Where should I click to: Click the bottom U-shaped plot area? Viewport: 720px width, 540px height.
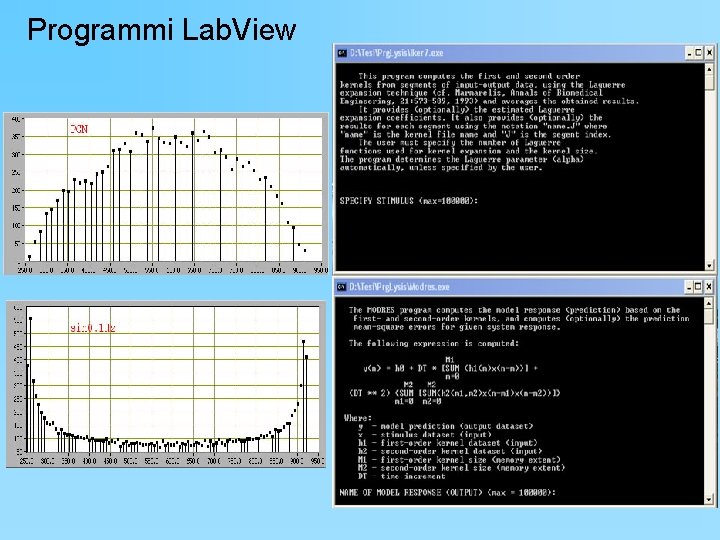(173, 379)
